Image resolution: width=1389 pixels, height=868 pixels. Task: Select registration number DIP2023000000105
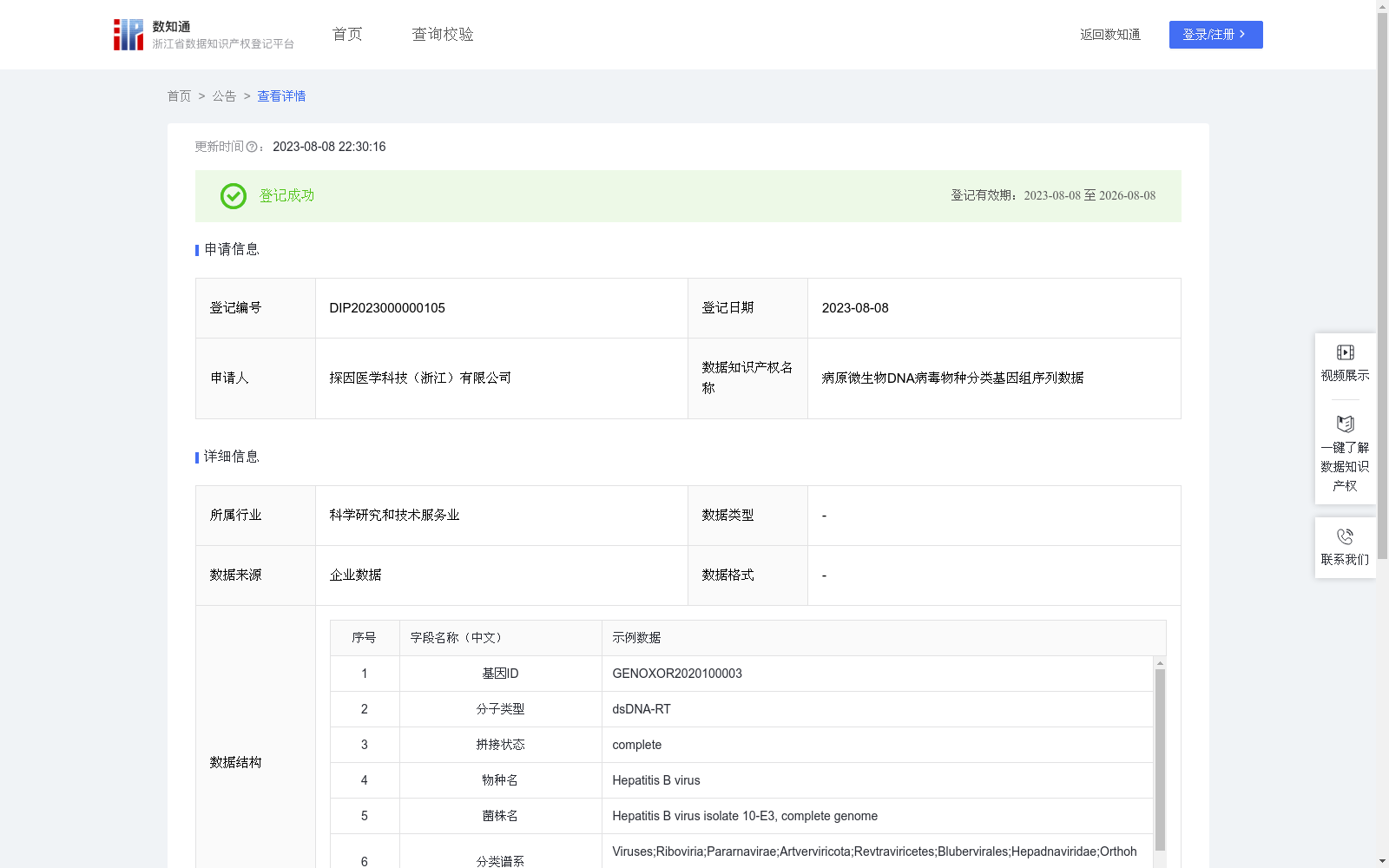pos(387,308)
